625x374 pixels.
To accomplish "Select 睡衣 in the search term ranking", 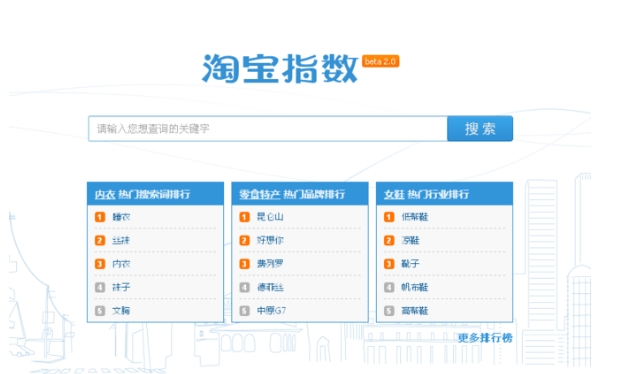I will pyautogui.click(x=121, y=217).
